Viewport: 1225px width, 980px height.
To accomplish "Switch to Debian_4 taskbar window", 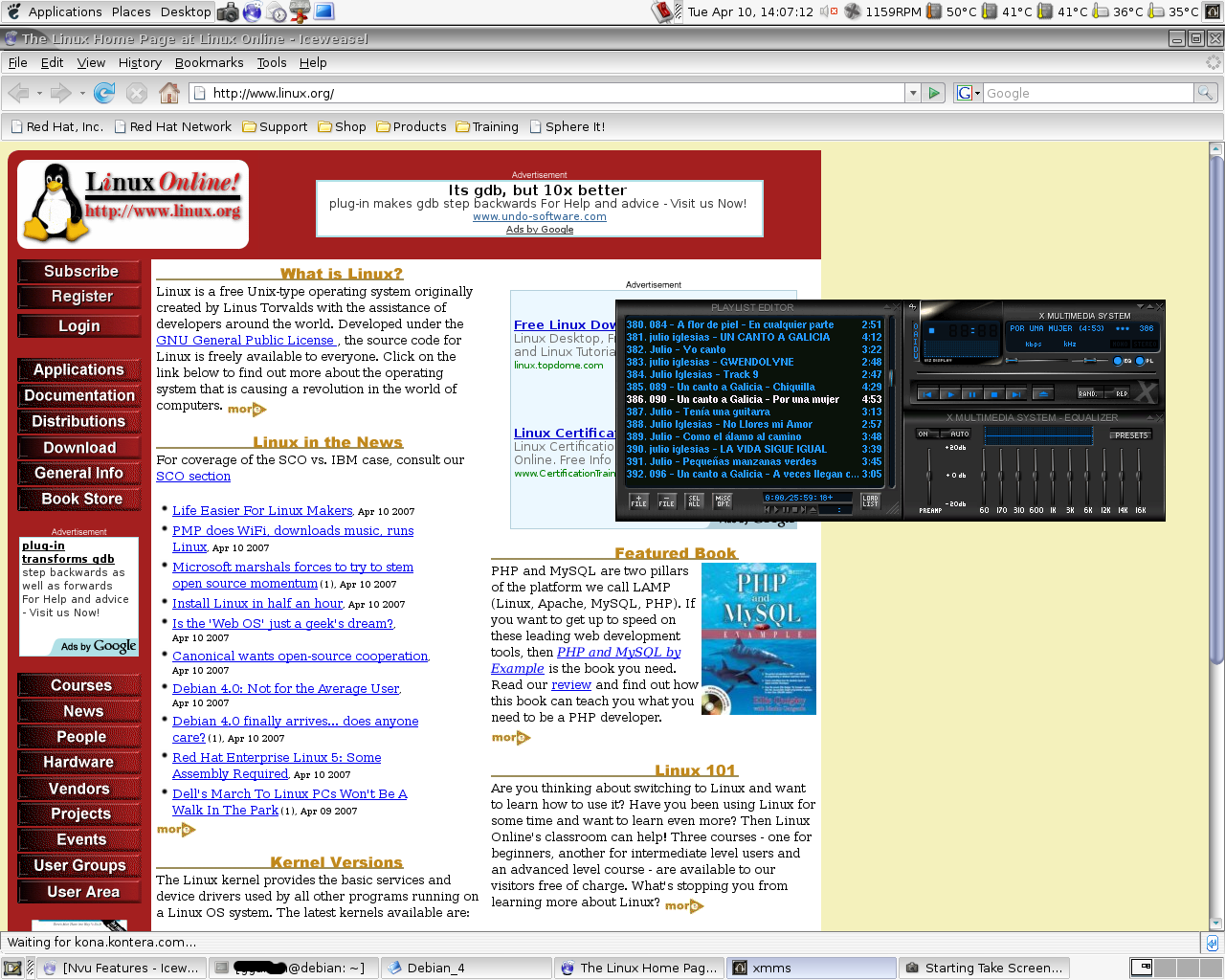I will click(x=466, y=968).
